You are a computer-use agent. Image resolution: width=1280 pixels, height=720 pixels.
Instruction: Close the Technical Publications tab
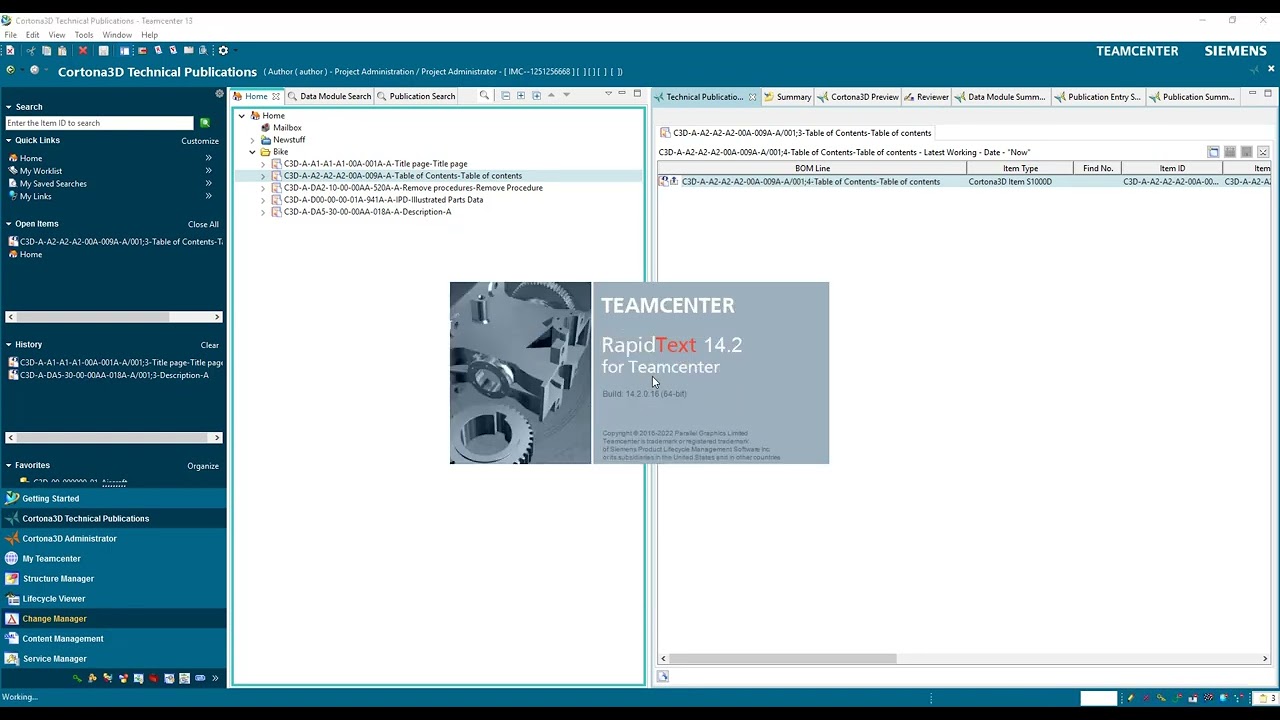[x=752, y=97]
